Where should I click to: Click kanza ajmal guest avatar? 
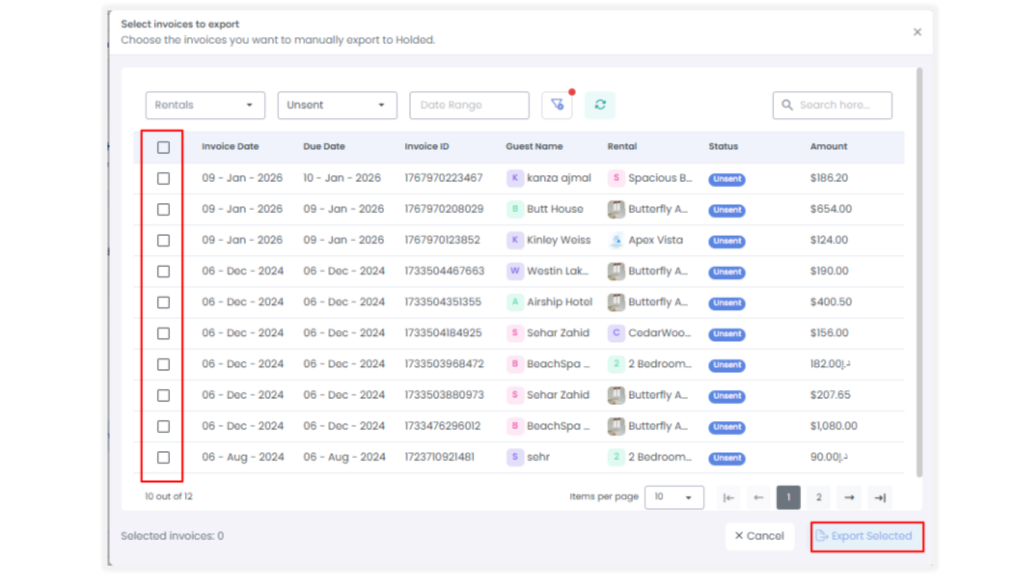point(515,178)
